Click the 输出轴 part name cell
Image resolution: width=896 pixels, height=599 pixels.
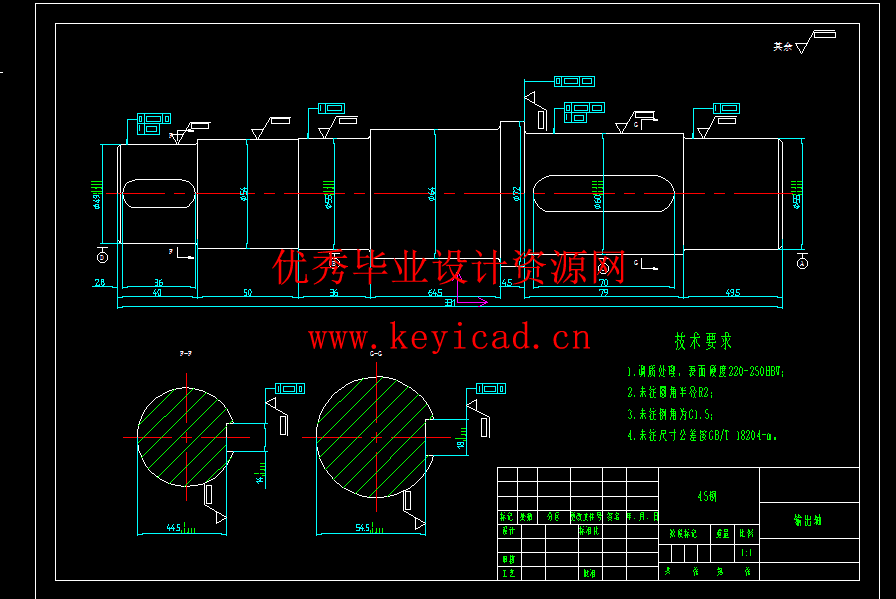point(808,520)
